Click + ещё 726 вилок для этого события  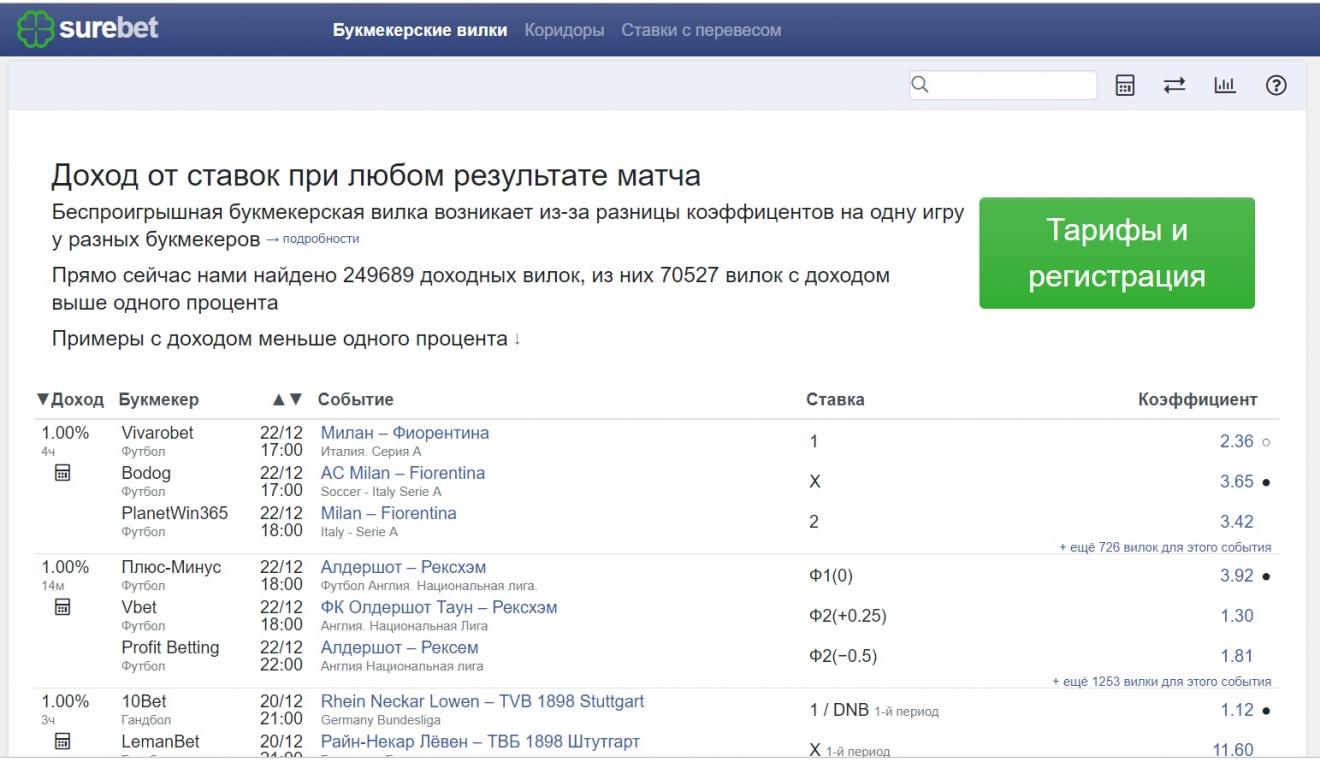[1165, 547]
